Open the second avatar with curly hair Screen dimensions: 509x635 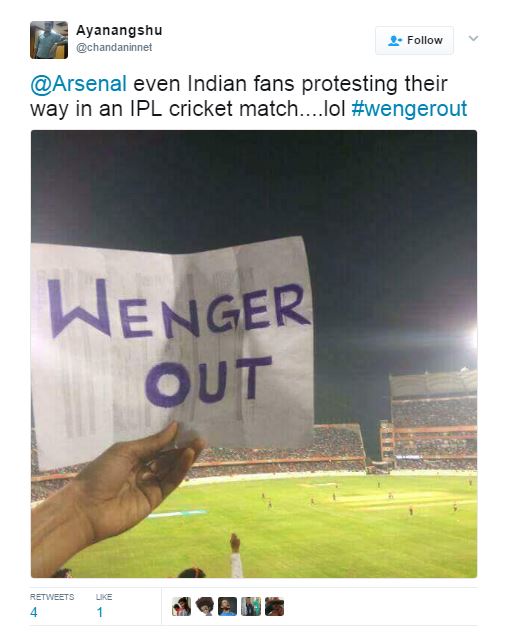204,606
